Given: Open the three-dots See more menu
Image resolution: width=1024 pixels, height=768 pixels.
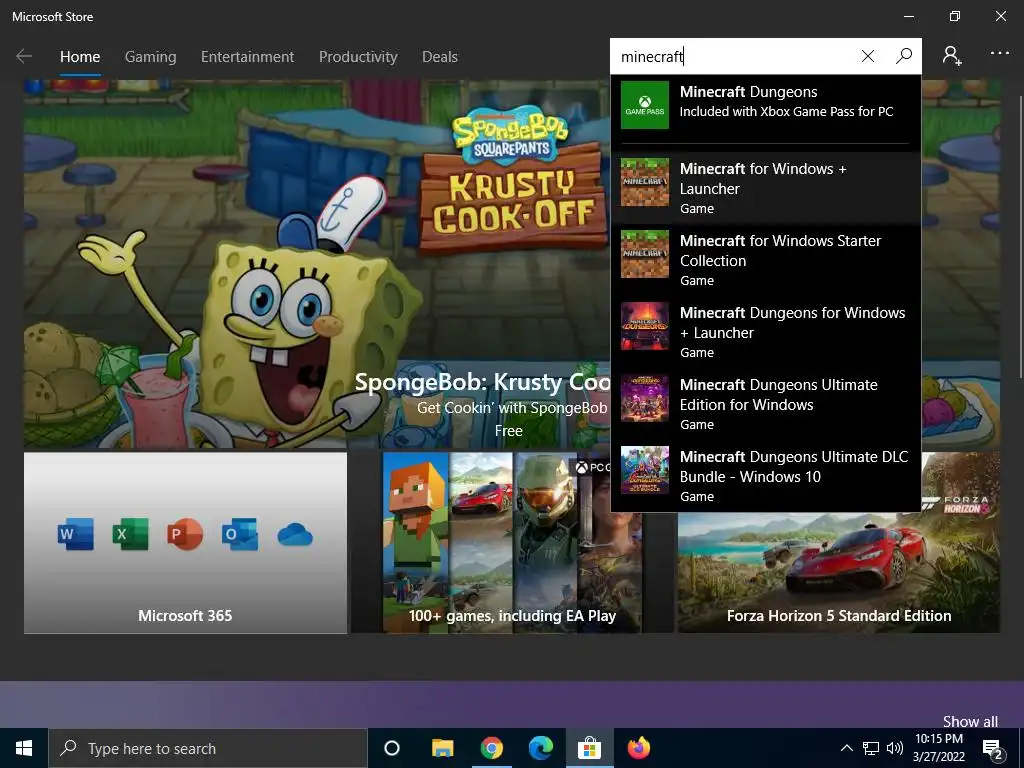Looking at the screenshot, I should tap(1000, 54).
